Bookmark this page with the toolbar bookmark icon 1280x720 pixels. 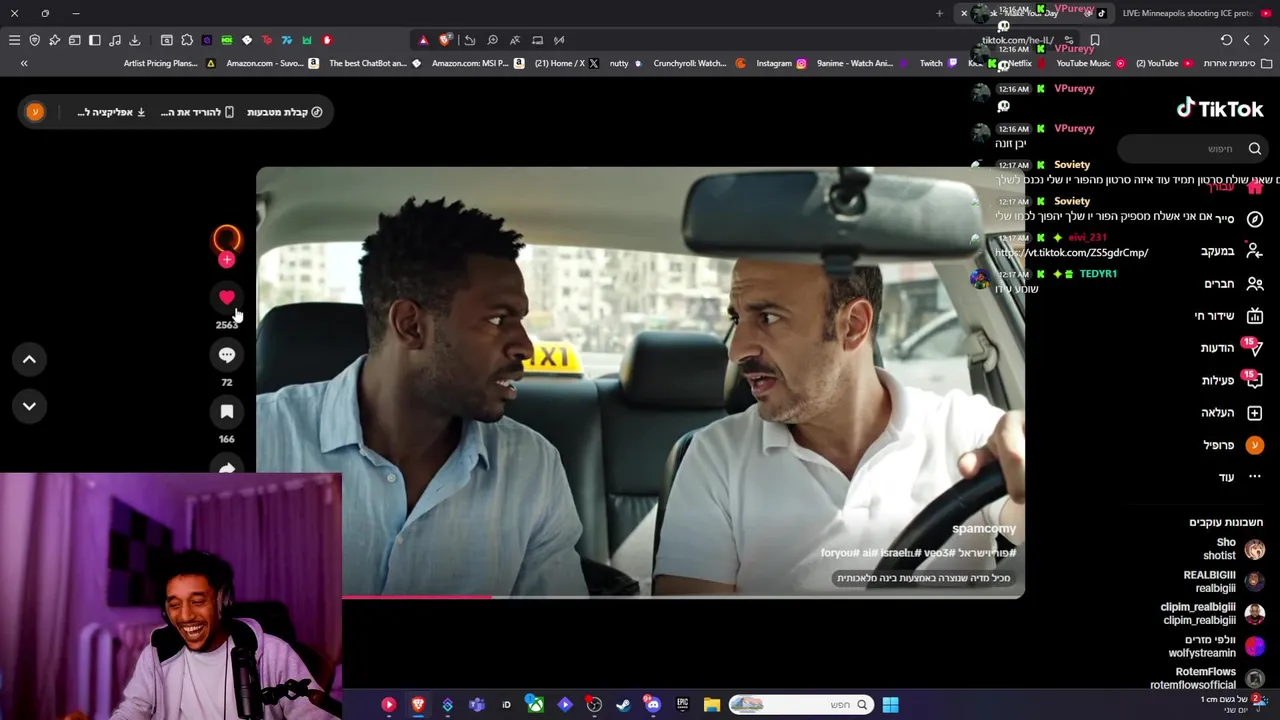1095,40
